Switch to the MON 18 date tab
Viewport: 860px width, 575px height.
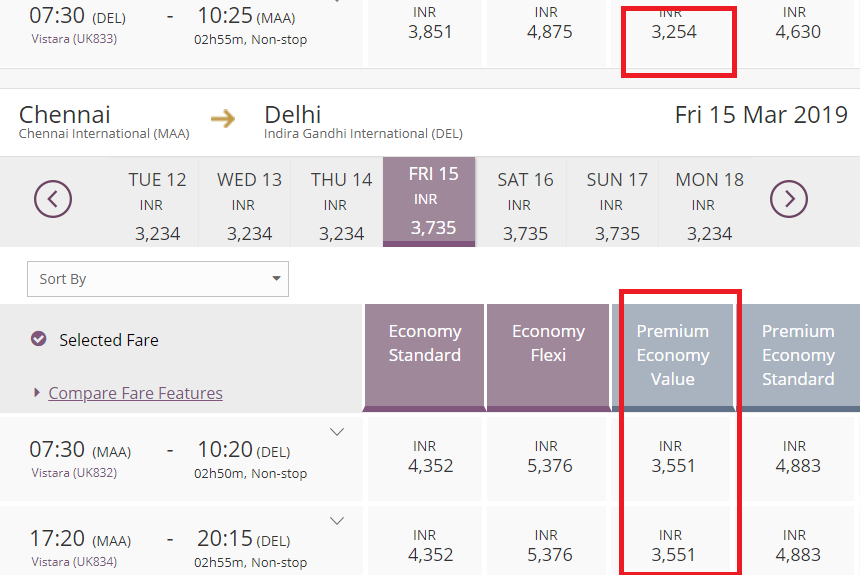pyautogui.click(x=710, y=205)
